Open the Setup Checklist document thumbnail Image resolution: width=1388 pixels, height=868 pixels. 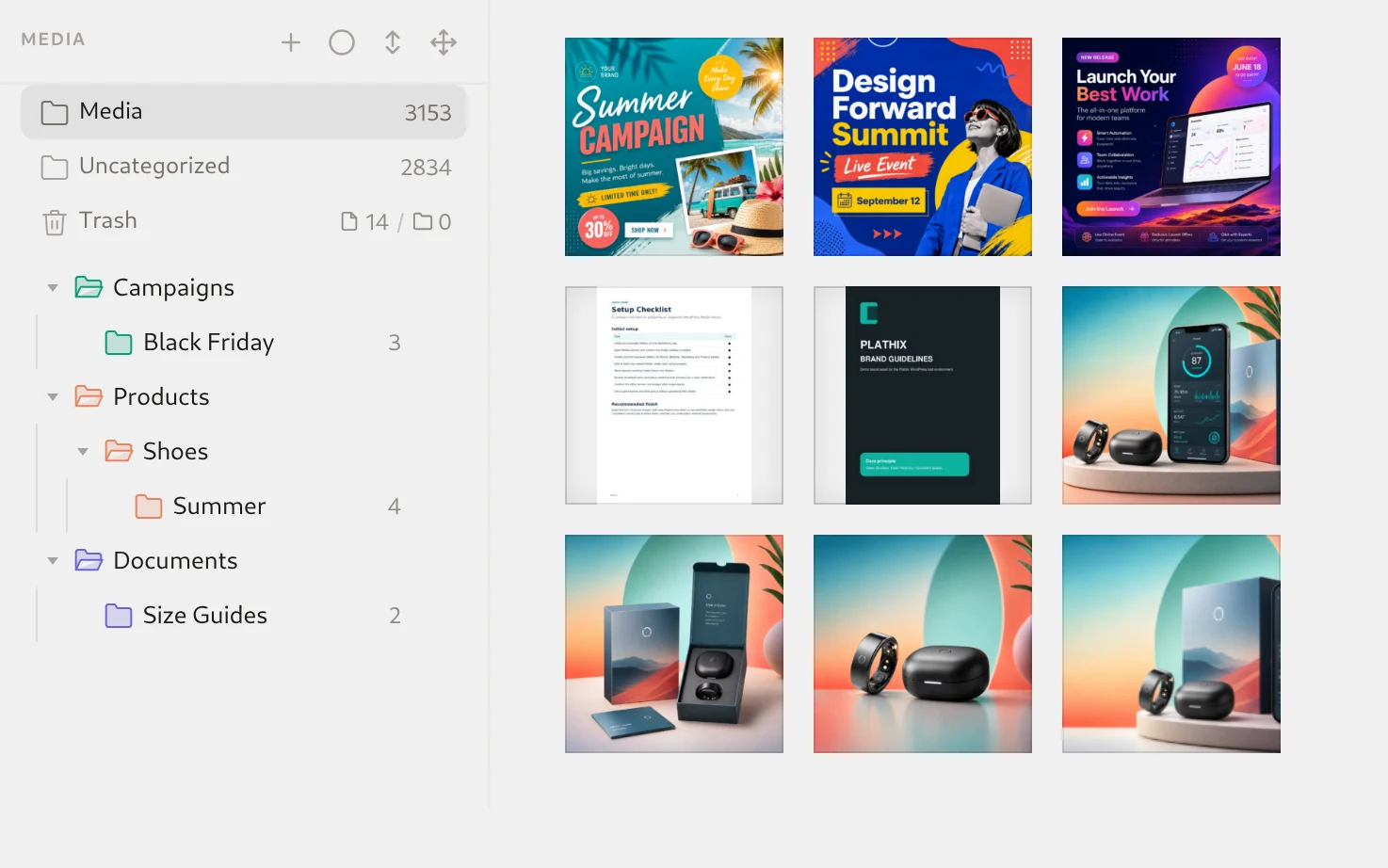click(x=674, y=395)
